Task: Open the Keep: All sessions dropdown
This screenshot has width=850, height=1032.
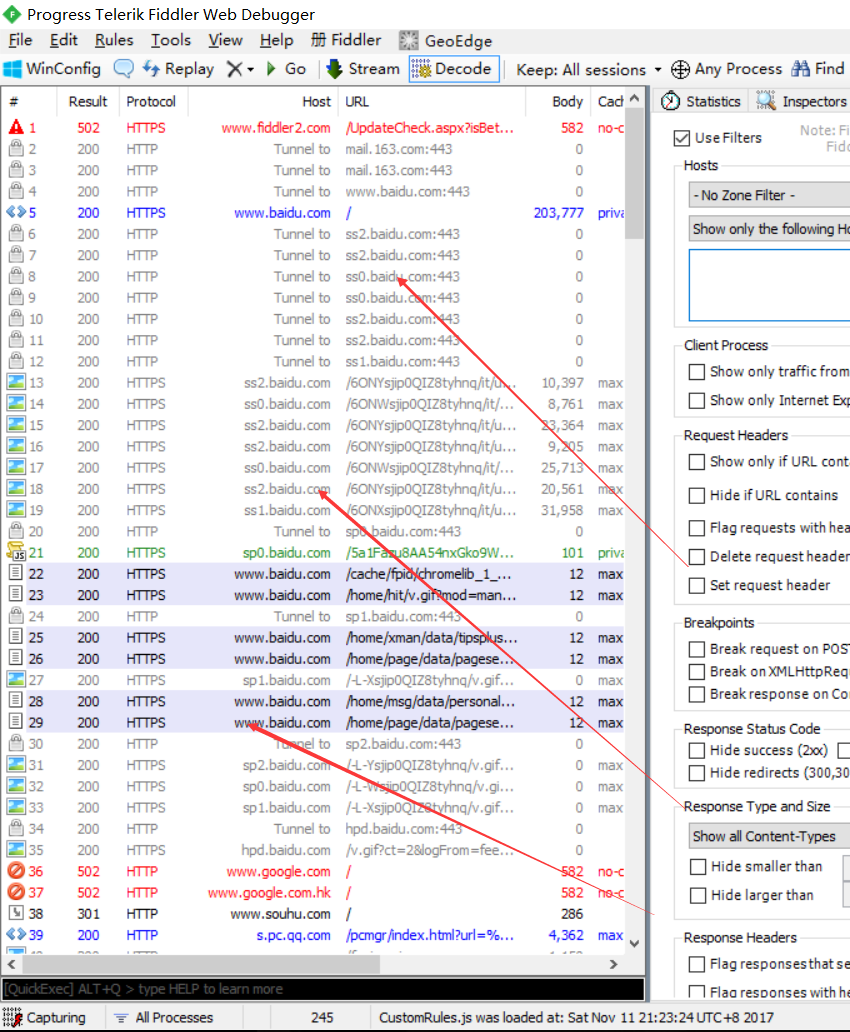Action: click(586, 68)
